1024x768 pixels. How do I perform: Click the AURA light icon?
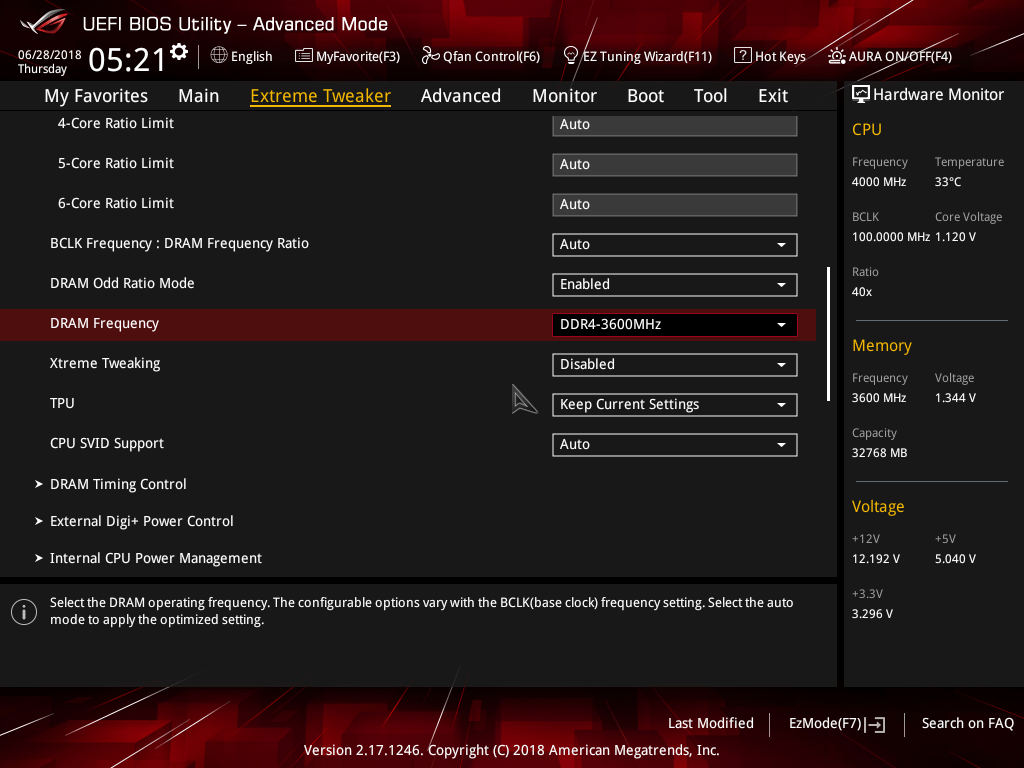(837, 56)
